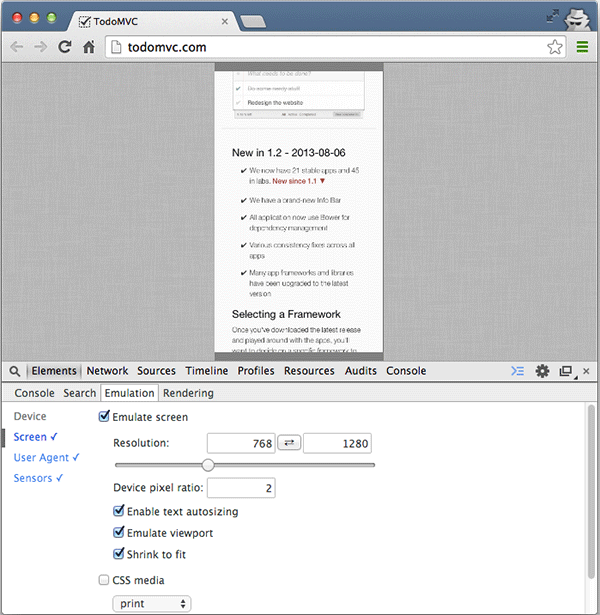Select Sensors in emulation sidebar

[x=38, y=478]
